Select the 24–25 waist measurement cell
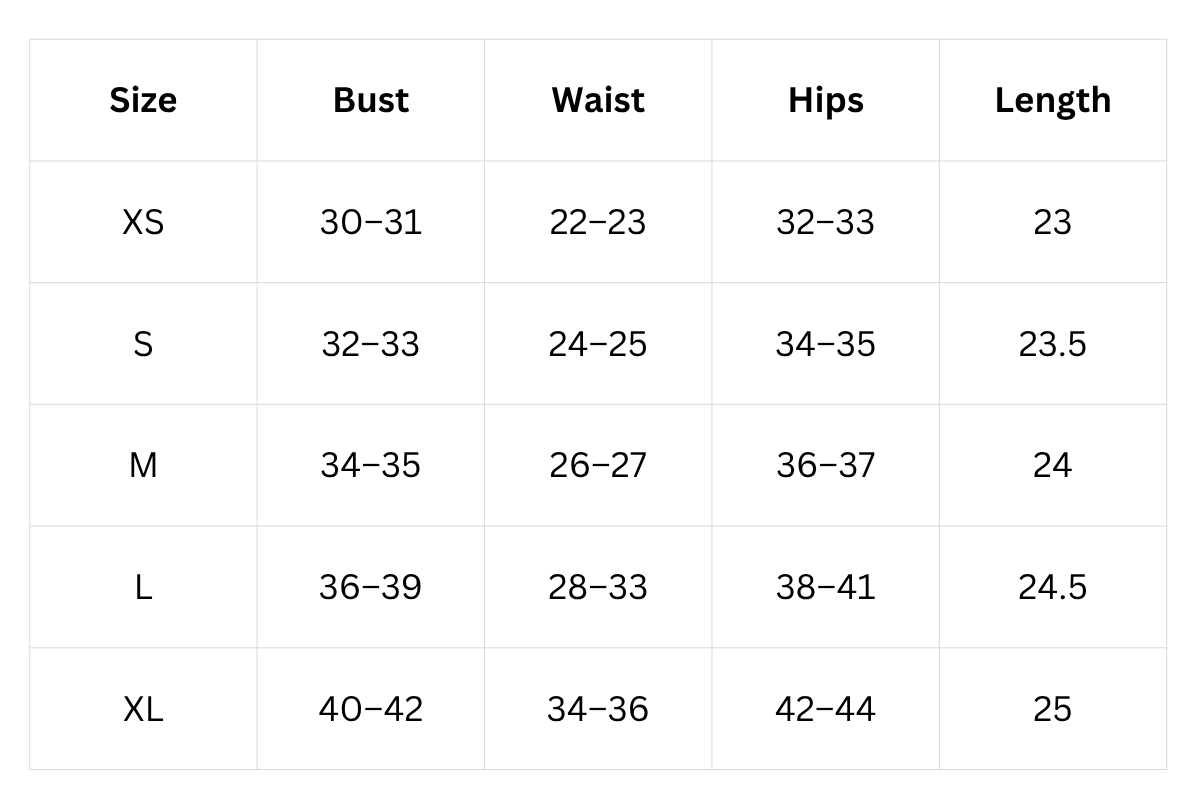 598,344
